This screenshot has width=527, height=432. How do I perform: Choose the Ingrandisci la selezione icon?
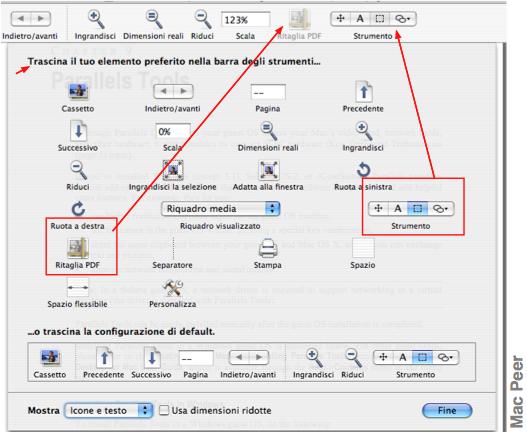pyautogui.click(x=173, y=170)
